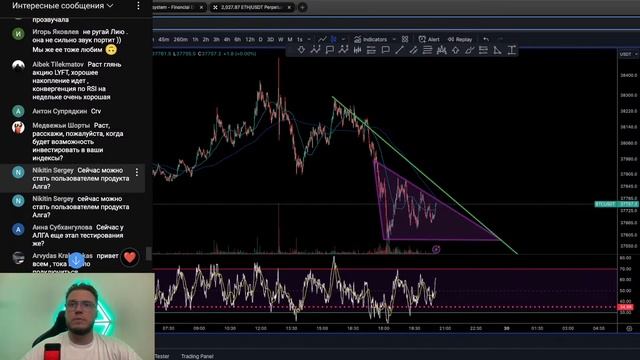Pick the text label tool

511,50
